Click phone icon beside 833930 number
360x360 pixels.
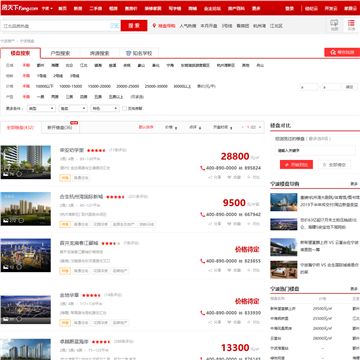point(202,313)
